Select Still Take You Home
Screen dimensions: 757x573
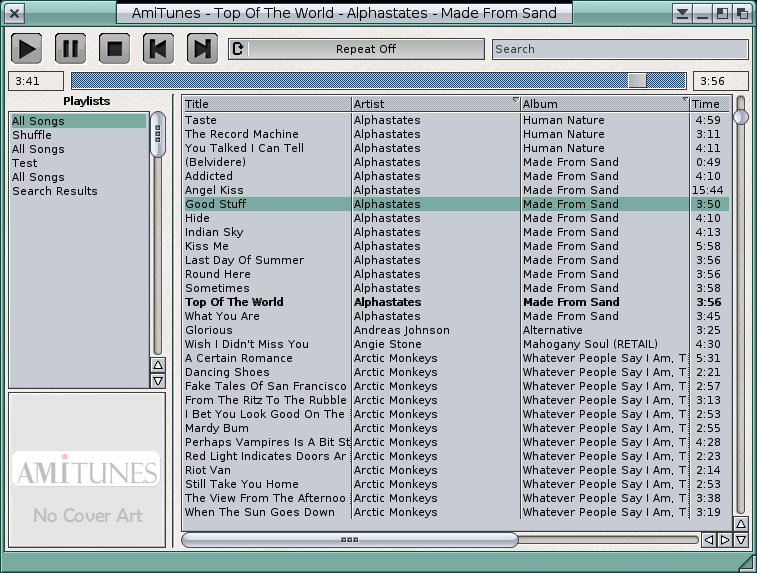[456, 484]
